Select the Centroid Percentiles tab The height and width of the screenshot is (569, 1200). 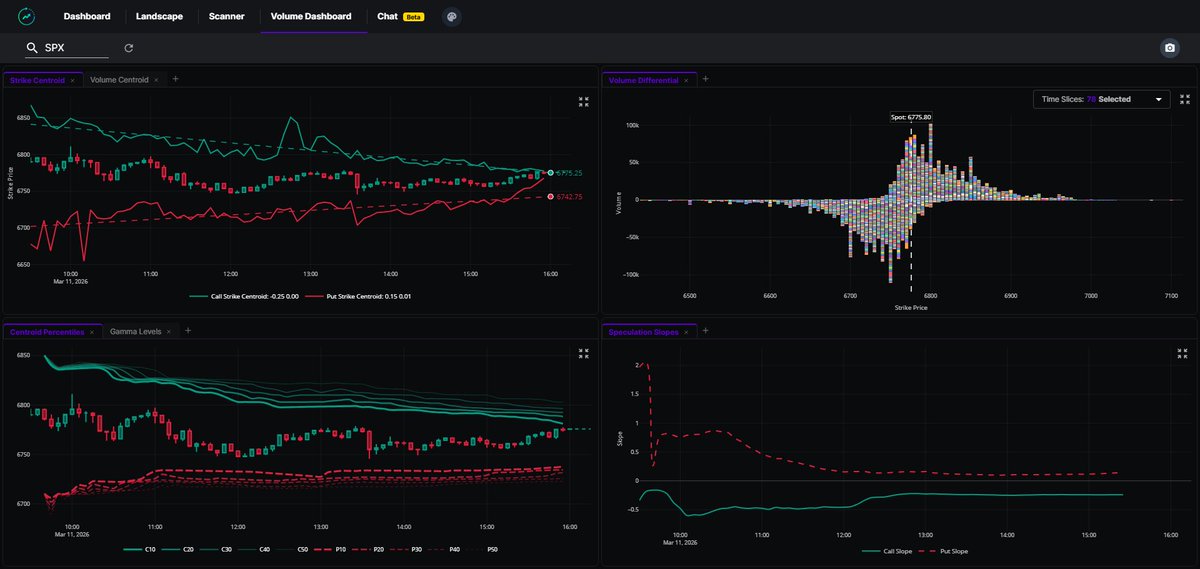point(46,331)
